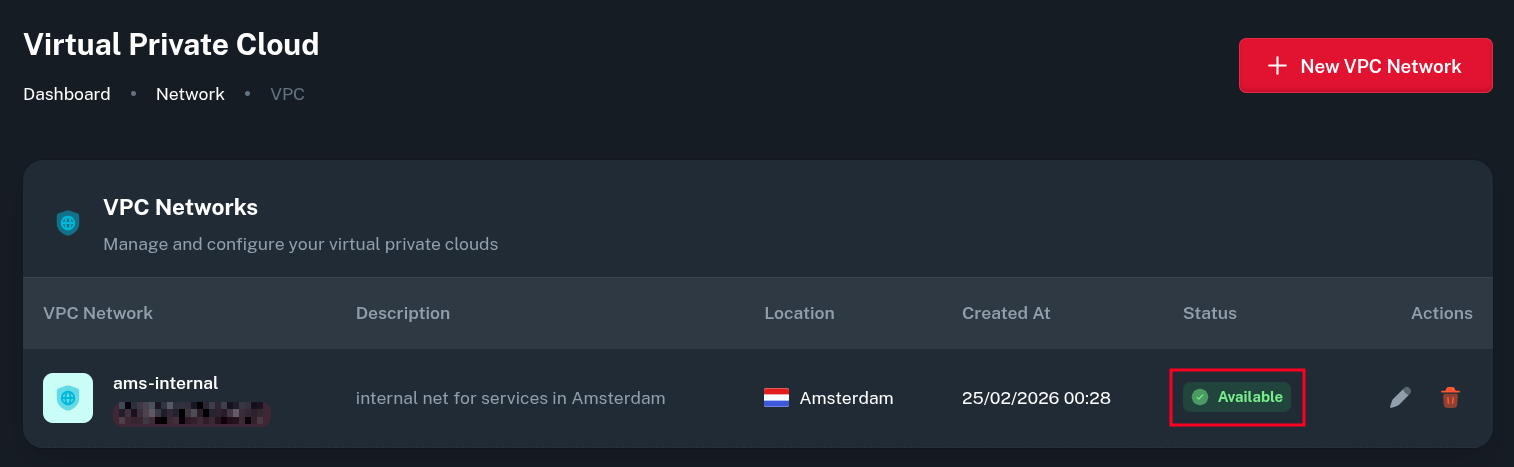Click the plus icon on New VPC Network
Image resolution: width=1514 pixels, height=467 pixels.
click(1277, 66)
